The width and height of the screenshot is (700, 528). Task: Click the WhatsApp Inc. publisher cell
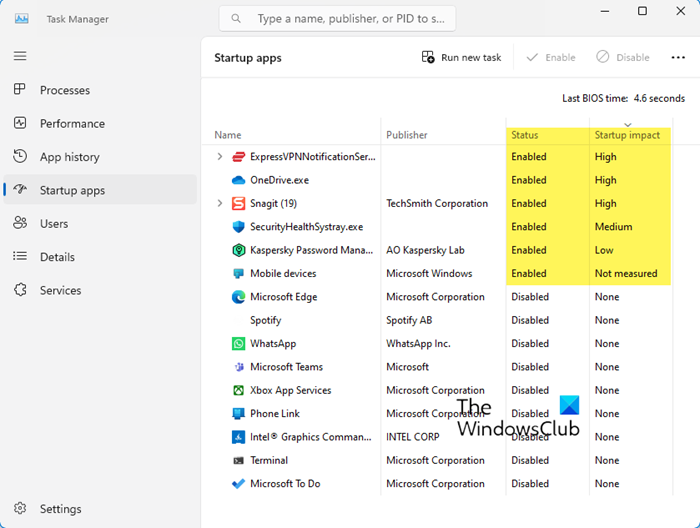tap(418, 344)
